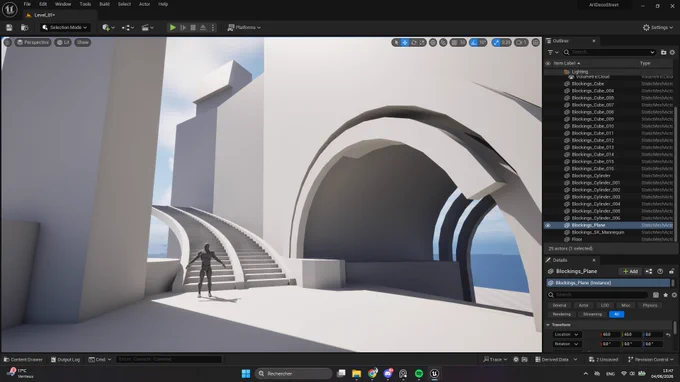The height and width of the screenshot is (382, 680).
Task: Select Blockings_Cylinder_003 in Outliner
Action: coord(595,197)
